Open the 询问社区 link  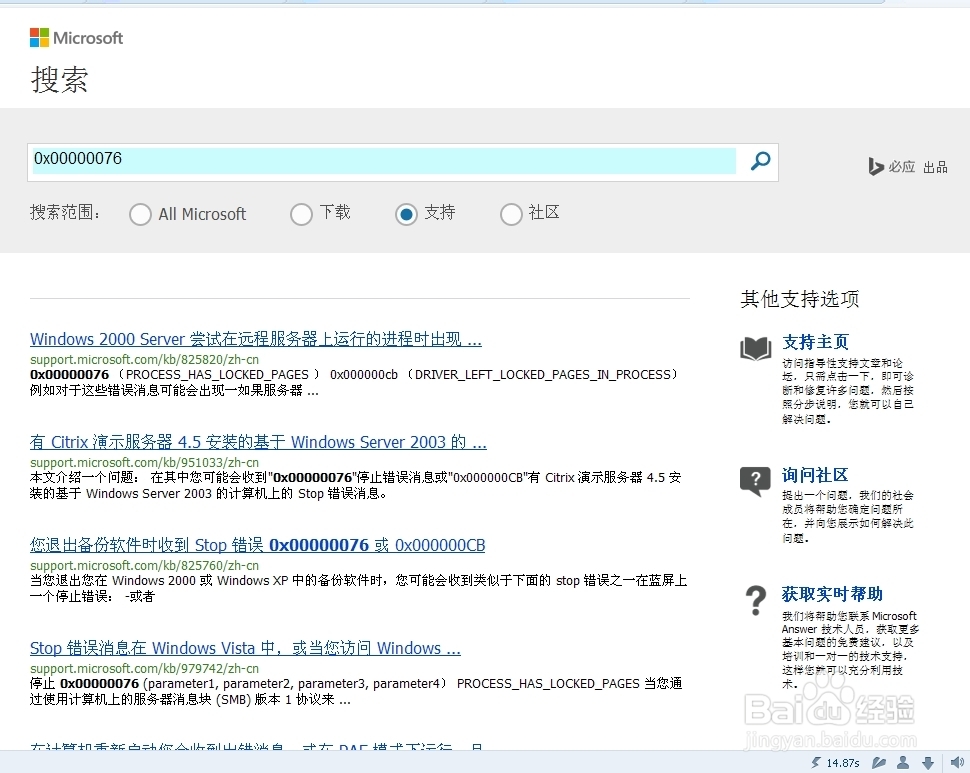coord(815,475)
